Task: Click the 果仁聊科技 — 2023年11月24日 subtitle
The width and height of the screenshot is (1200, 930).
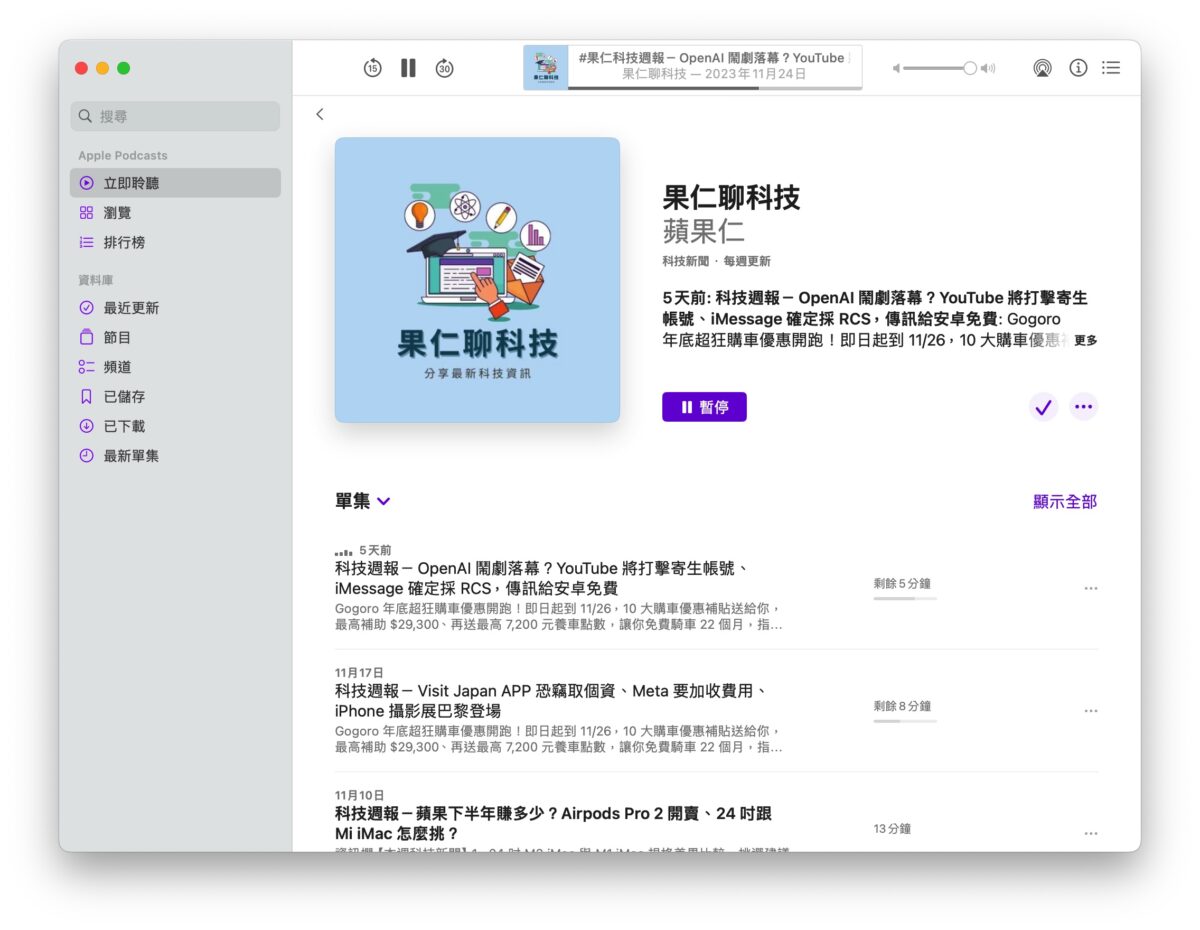Action: (714, 74)
